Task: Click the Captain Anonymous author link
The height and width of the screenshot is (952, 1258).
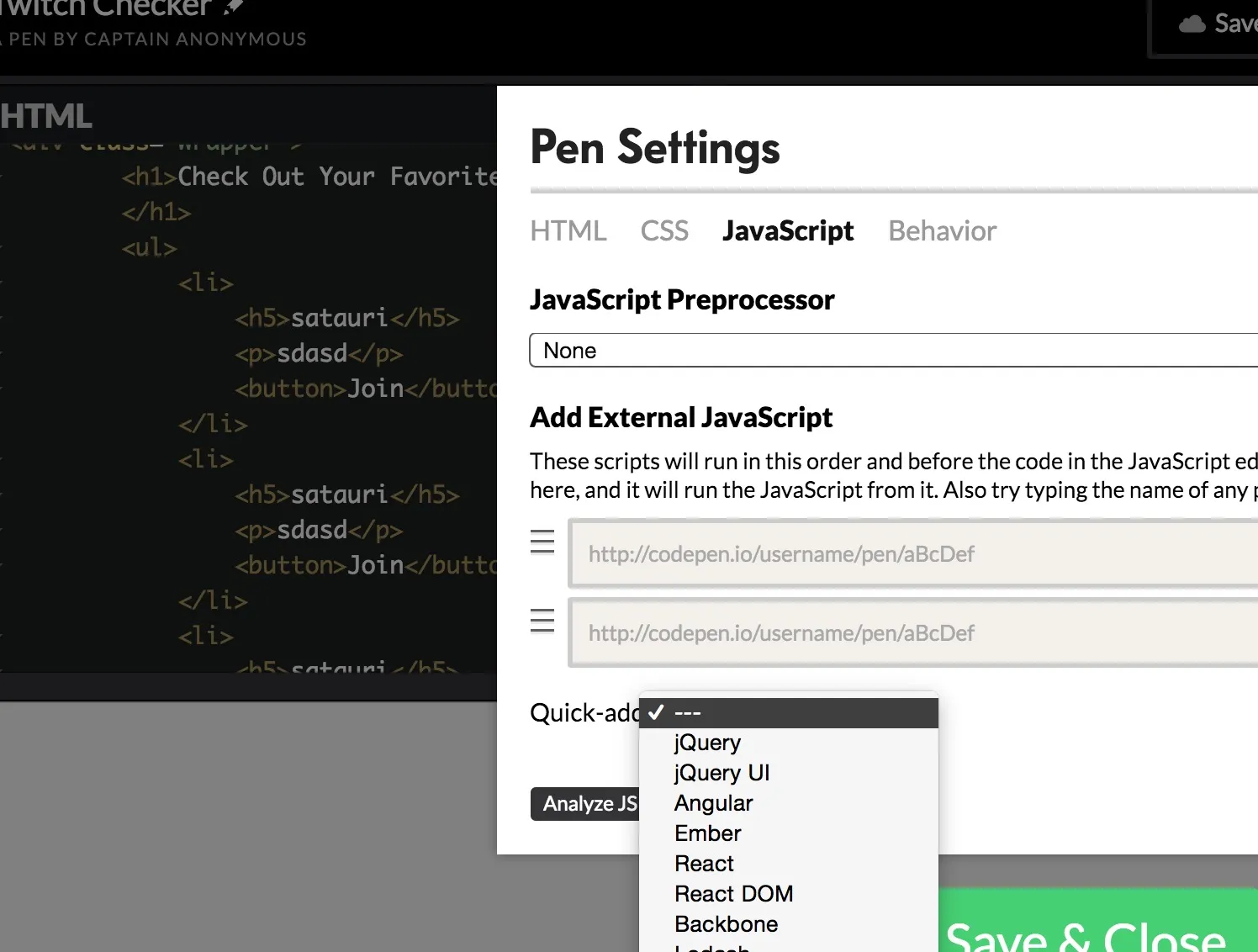Action: point(196,39)
